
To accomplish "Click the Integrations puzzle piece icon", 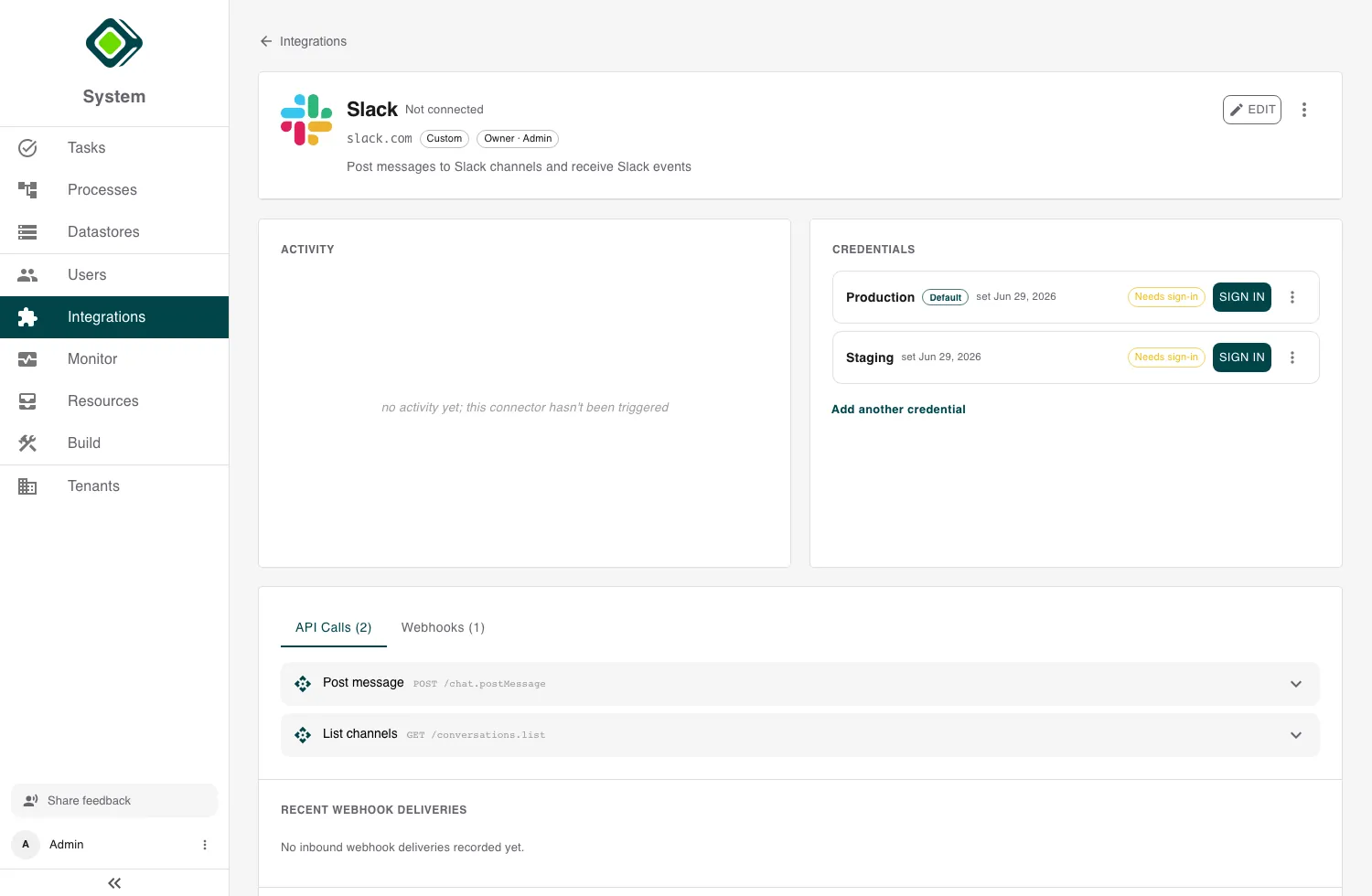I will pos(27,317).
